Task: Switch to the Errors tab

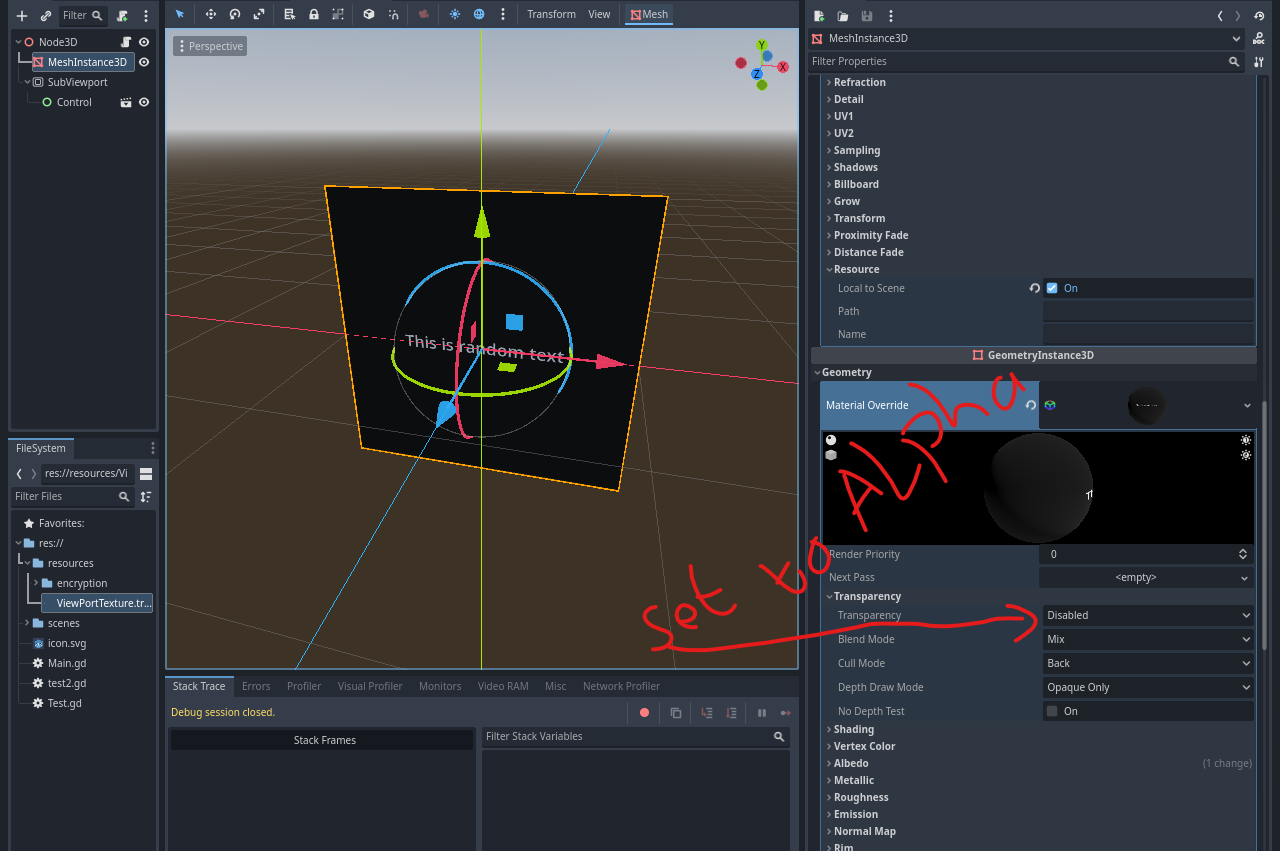Action: point(256,686)
